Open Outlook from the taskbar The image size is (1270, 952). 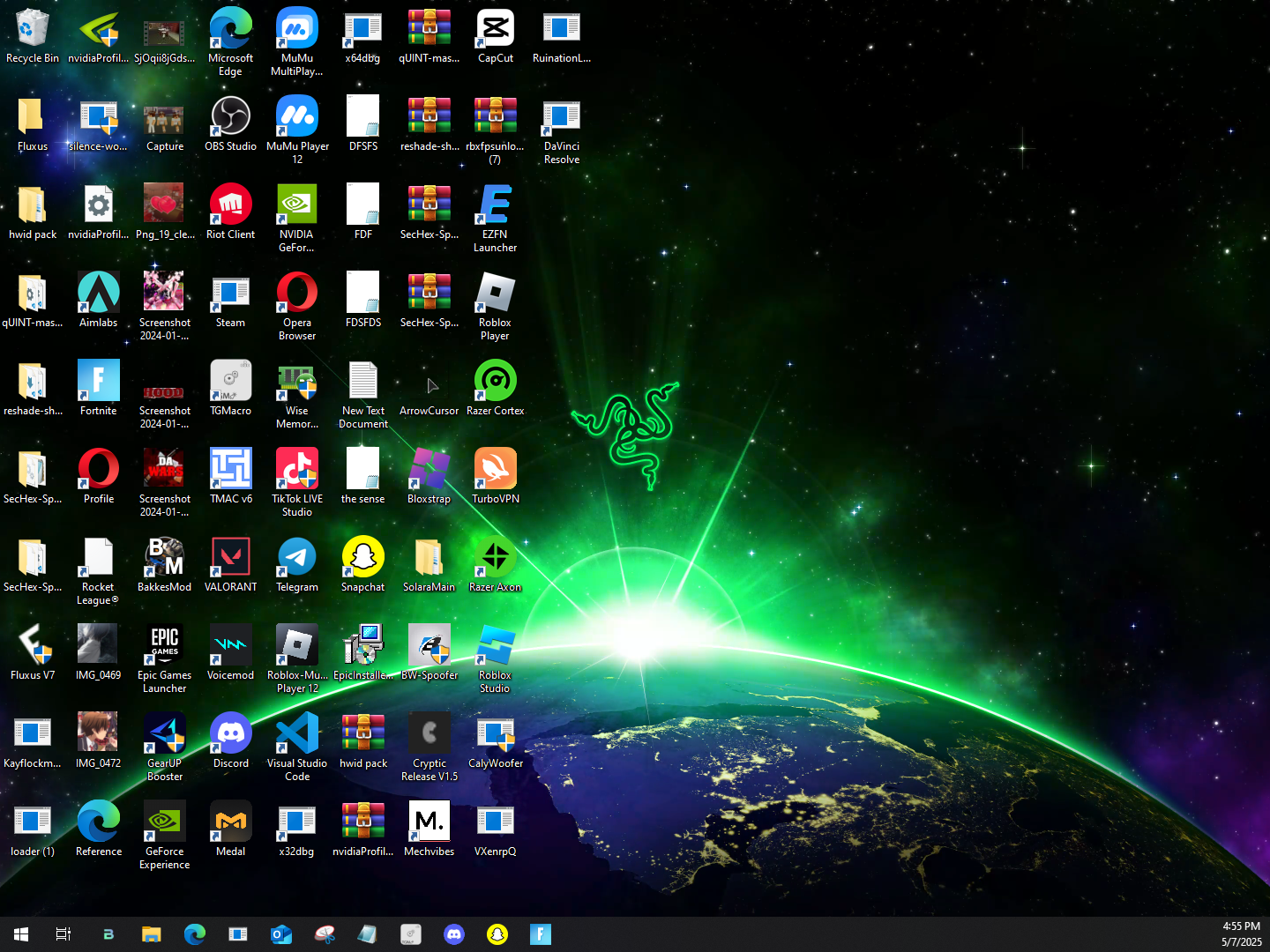[x=281, y=934]
